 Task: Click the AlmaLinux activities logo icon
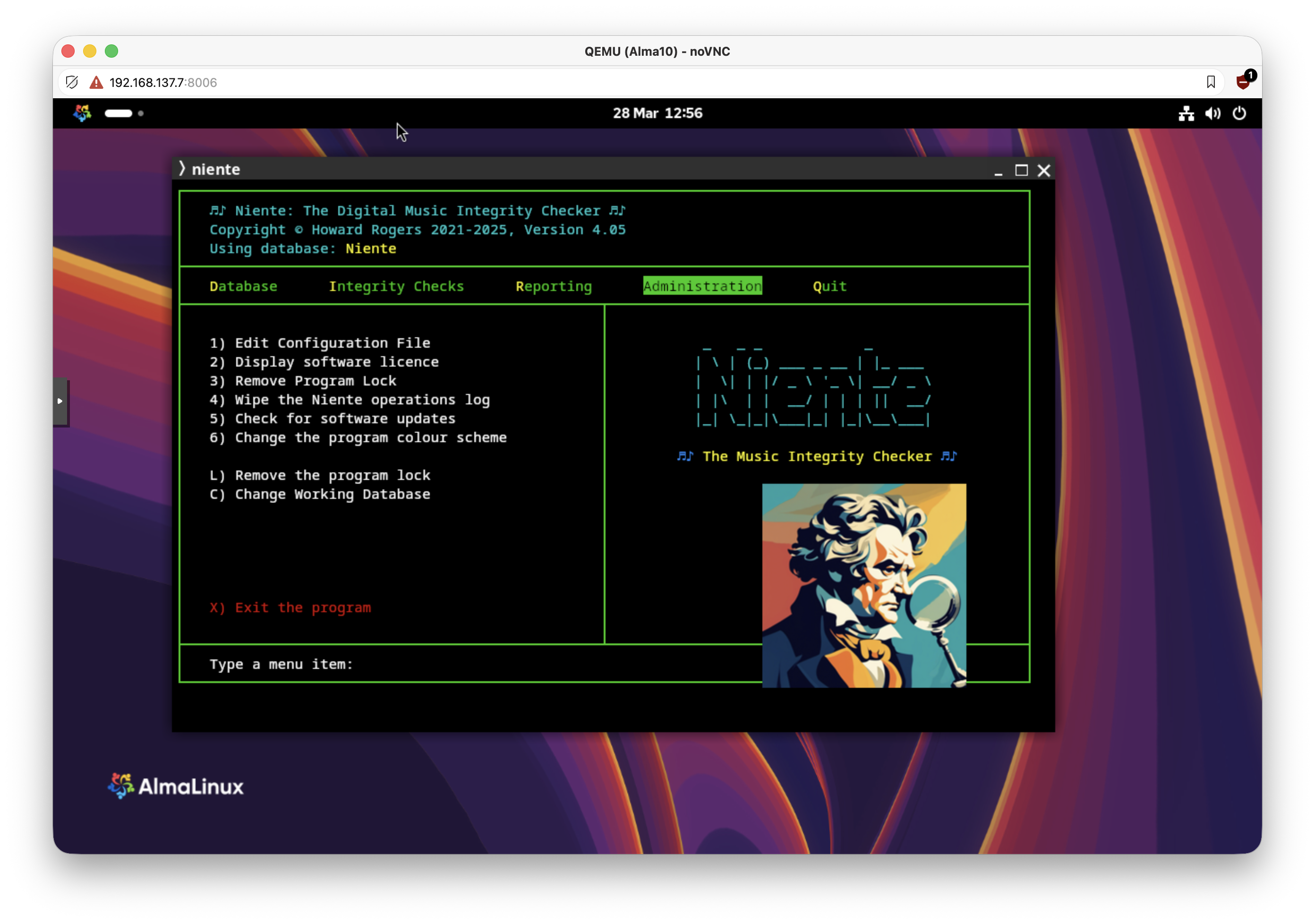coord(82,113)
